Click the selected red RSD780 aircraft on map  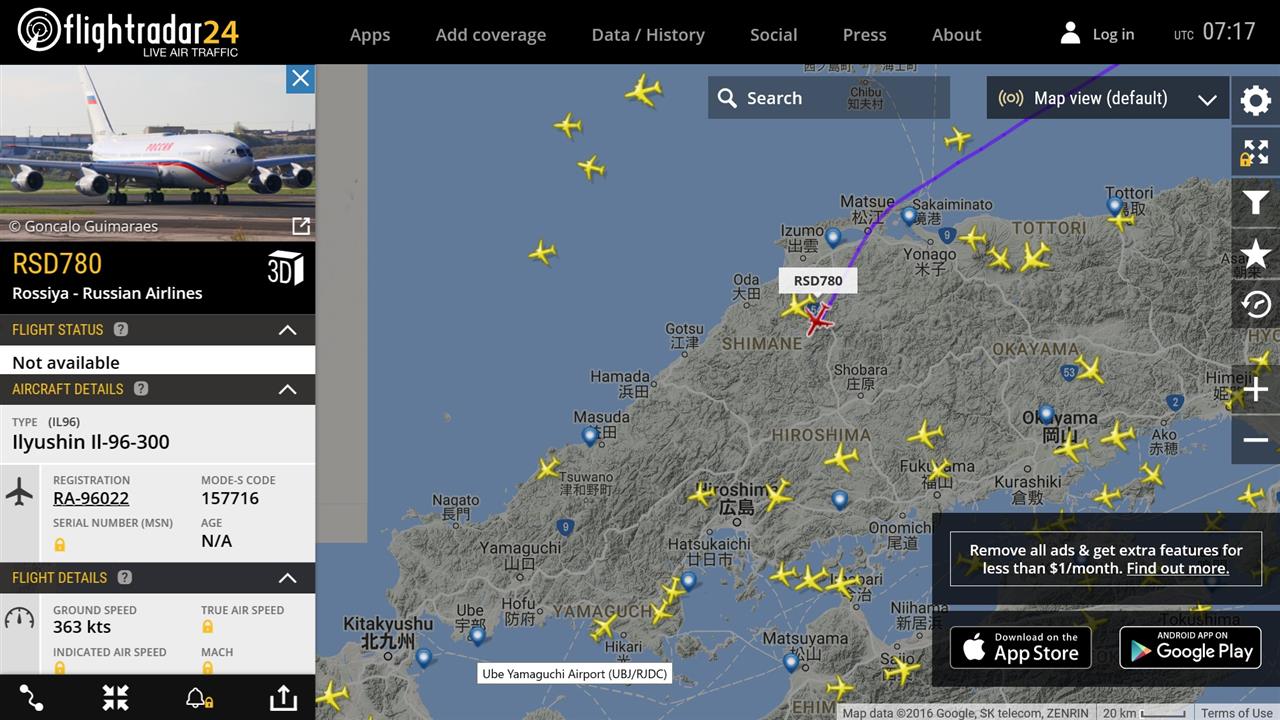(818, 320)
